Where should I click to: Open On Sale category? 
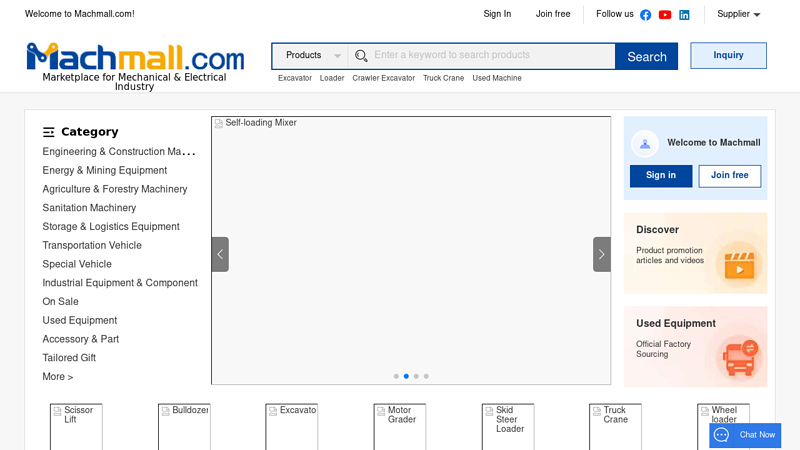[60, 302]
